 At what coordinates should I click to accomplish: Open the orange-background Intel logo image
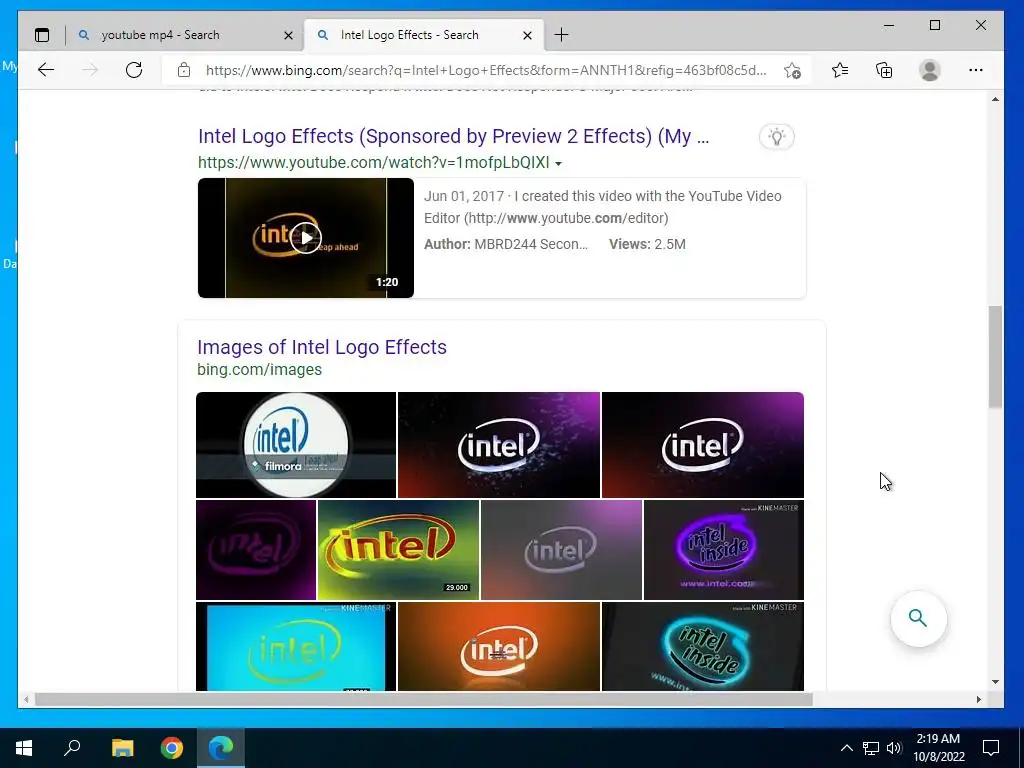pyautogui.click(x=499, y=647)
